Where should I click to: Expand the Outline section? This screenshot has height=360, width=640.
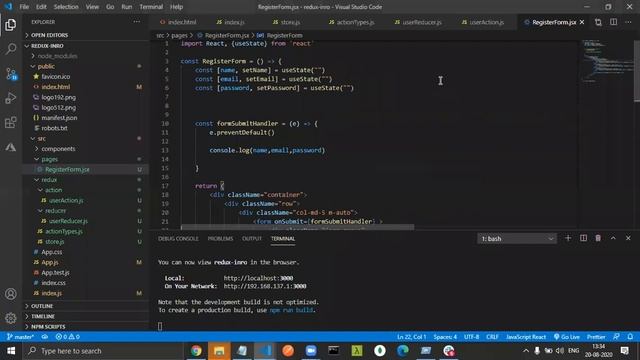pos(86,306)
